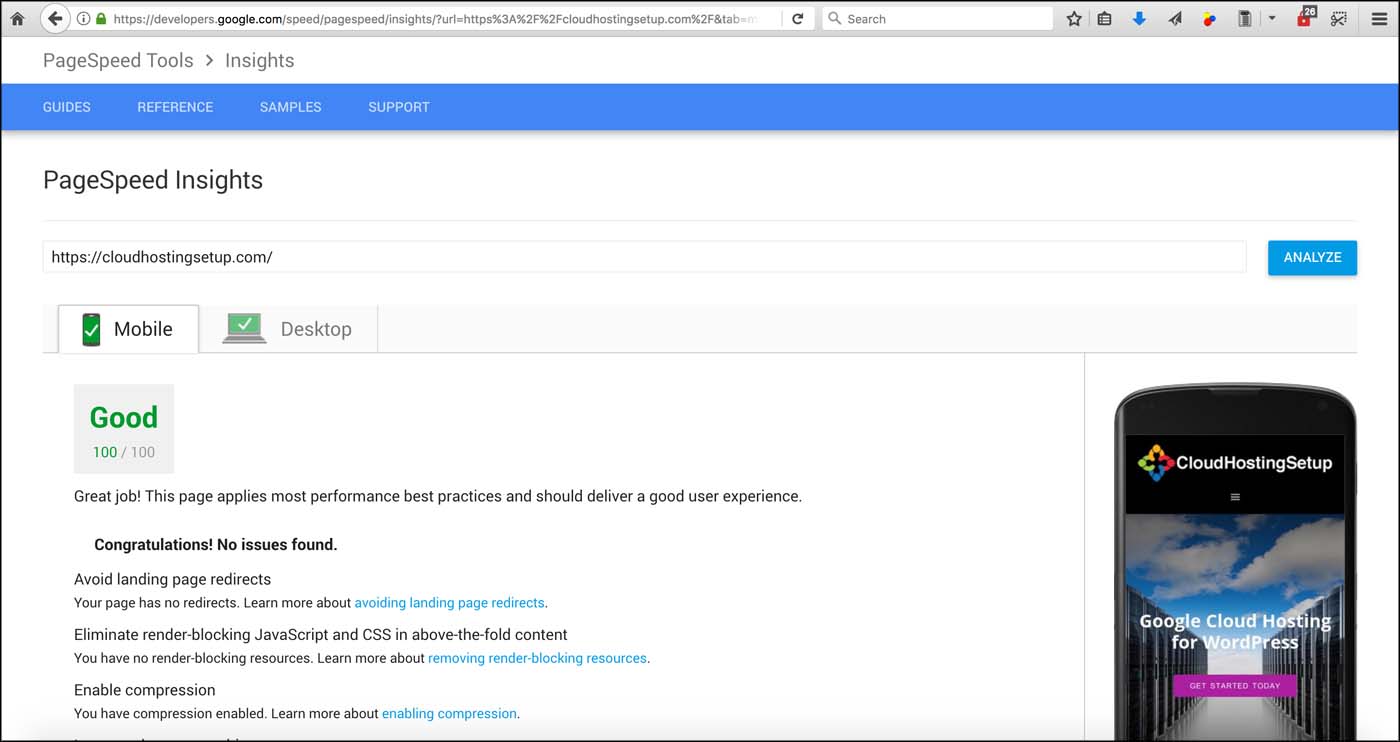Go back using the back arrow
The width and height of the screenshot is (1400, 742).
(x=56, y=18)
